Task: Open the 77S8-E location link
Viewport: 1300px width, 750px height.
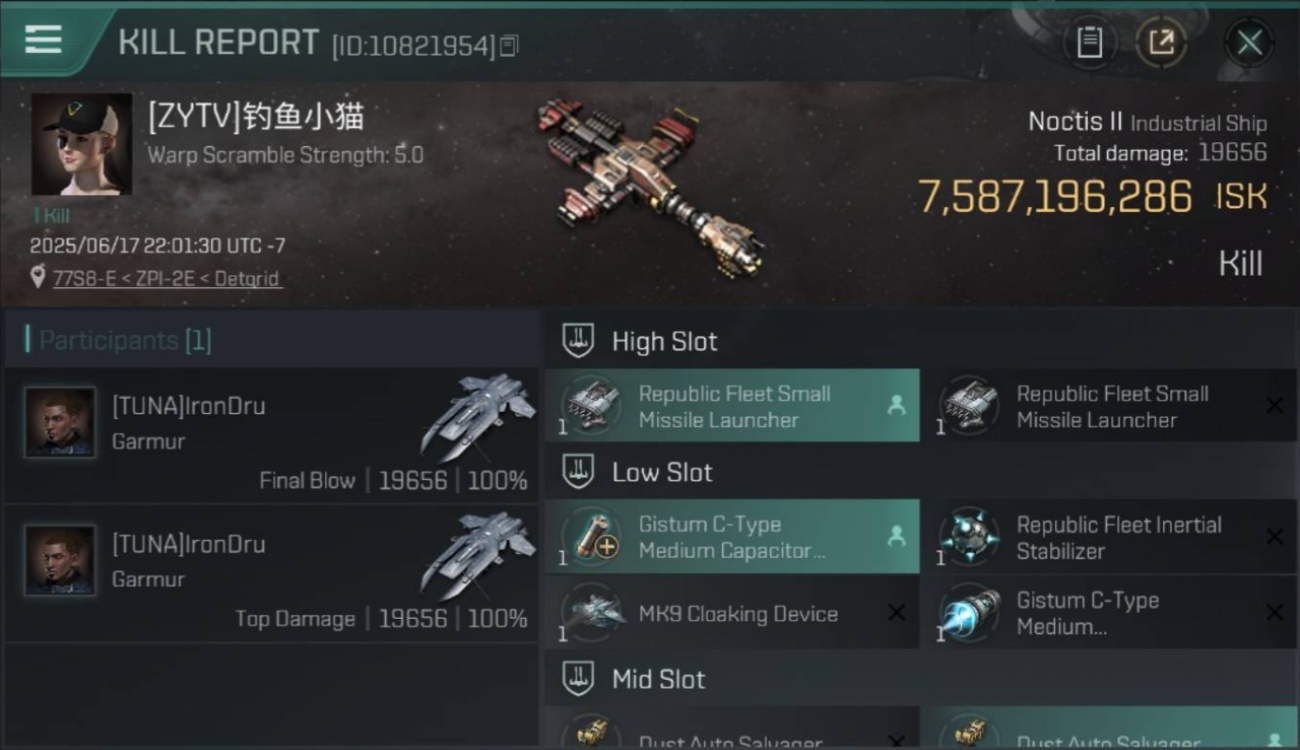Action: (x=81, y=279)
